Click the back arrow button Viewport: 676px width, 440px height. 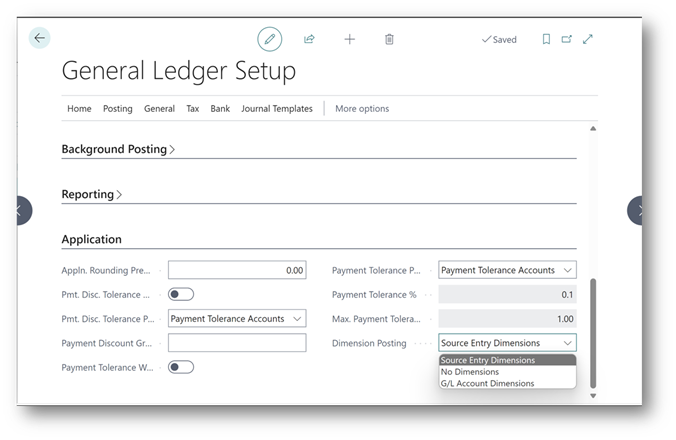40,38
